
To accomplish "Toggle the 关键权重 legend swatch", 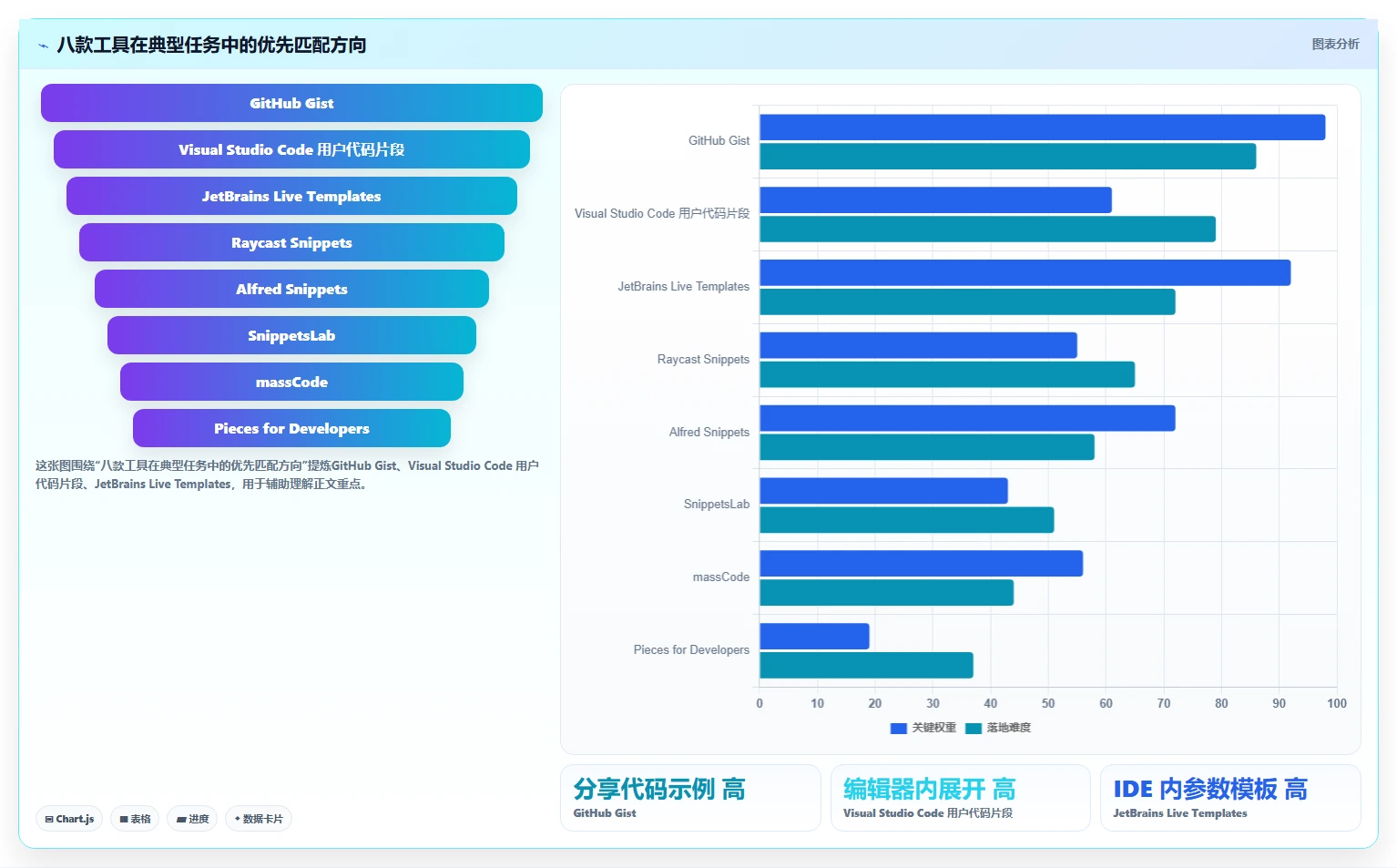I will point(899,728).
